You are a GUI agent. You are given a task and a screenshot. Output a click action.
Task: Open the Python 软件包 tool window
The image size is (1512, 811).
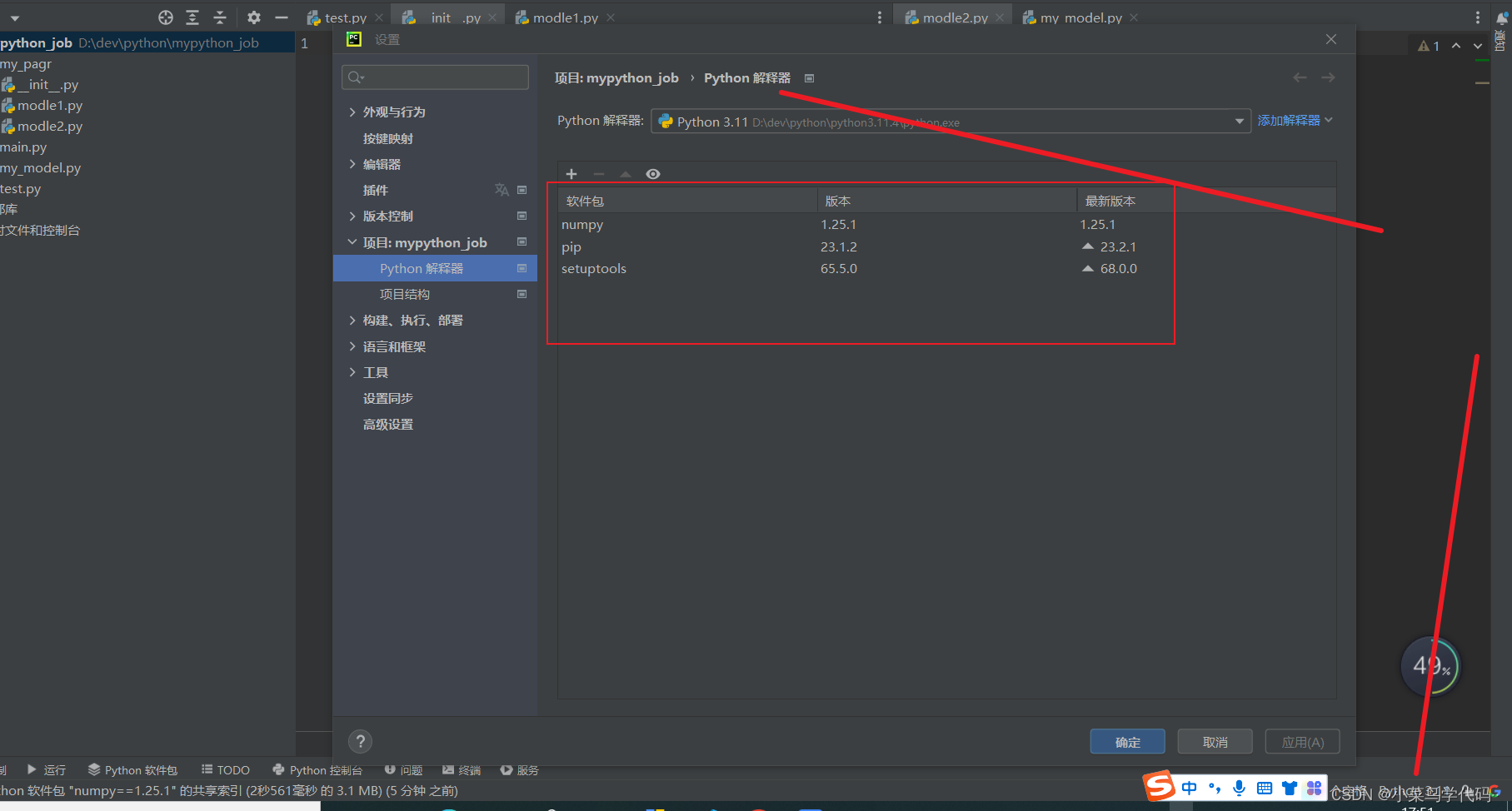pos(133,770)
